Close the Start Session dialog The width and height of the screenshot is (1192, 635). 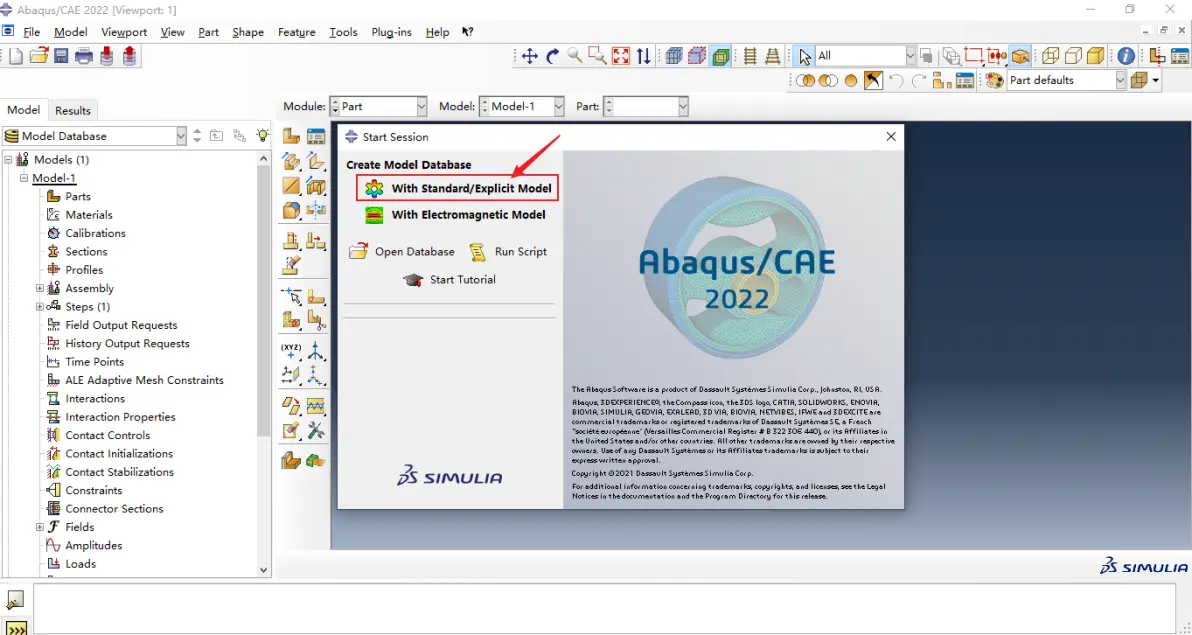click(891, 137)
